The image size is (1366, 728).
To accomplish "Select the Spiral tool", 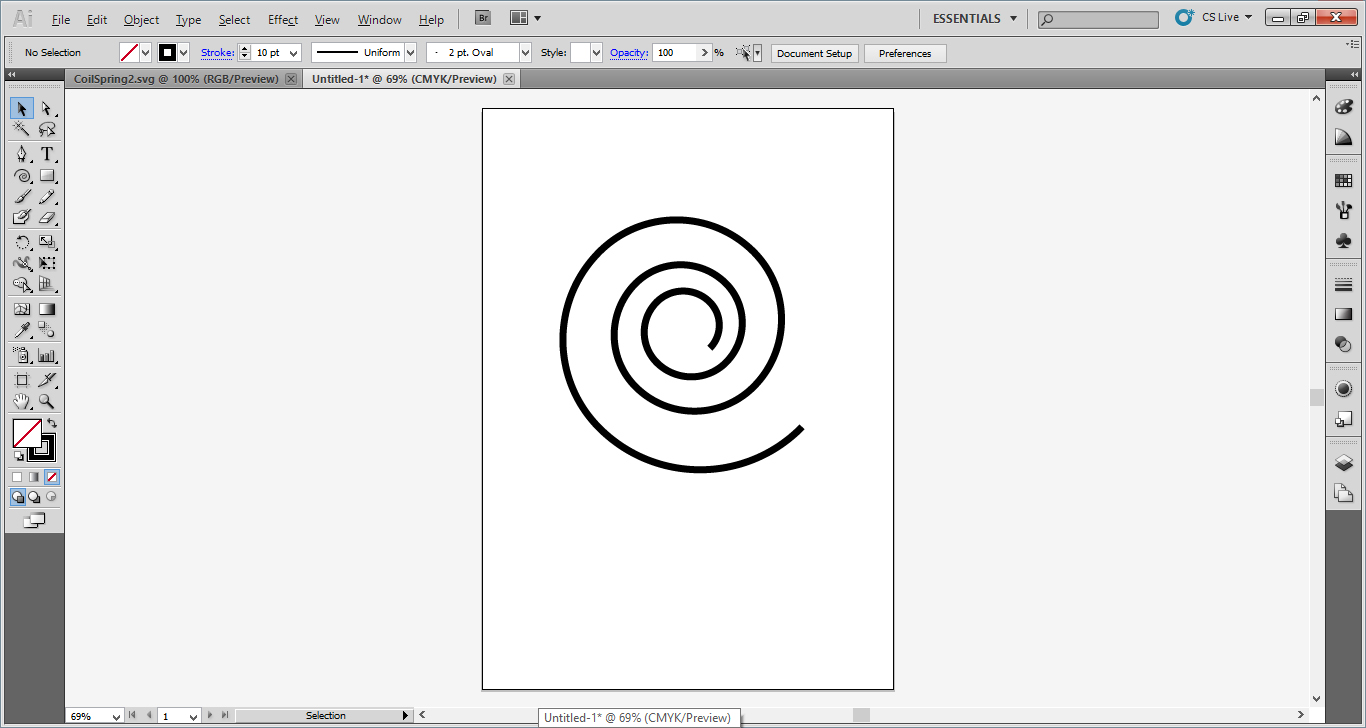I will click(x=22, y=175).
